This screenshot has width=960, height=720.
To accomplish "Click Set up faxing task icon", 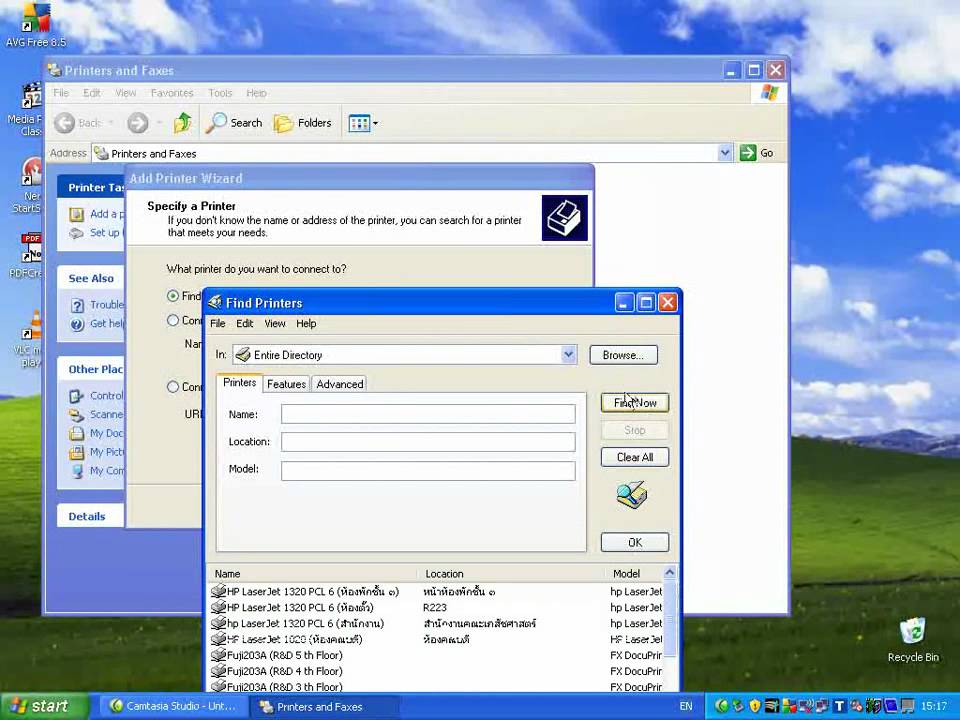I will point(77,233).
